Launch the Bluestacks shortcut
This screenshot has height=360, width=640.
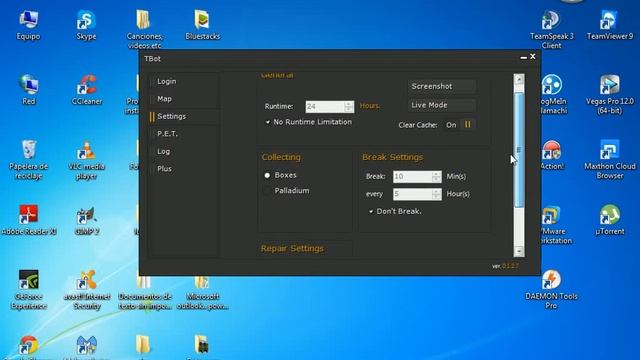pos(202,25)
